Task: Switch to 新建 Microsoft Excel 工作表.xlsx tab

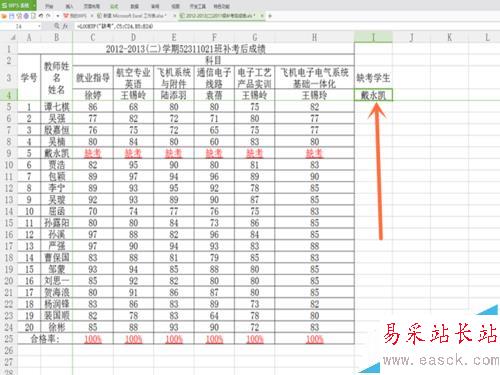Action: click(133, 16)
